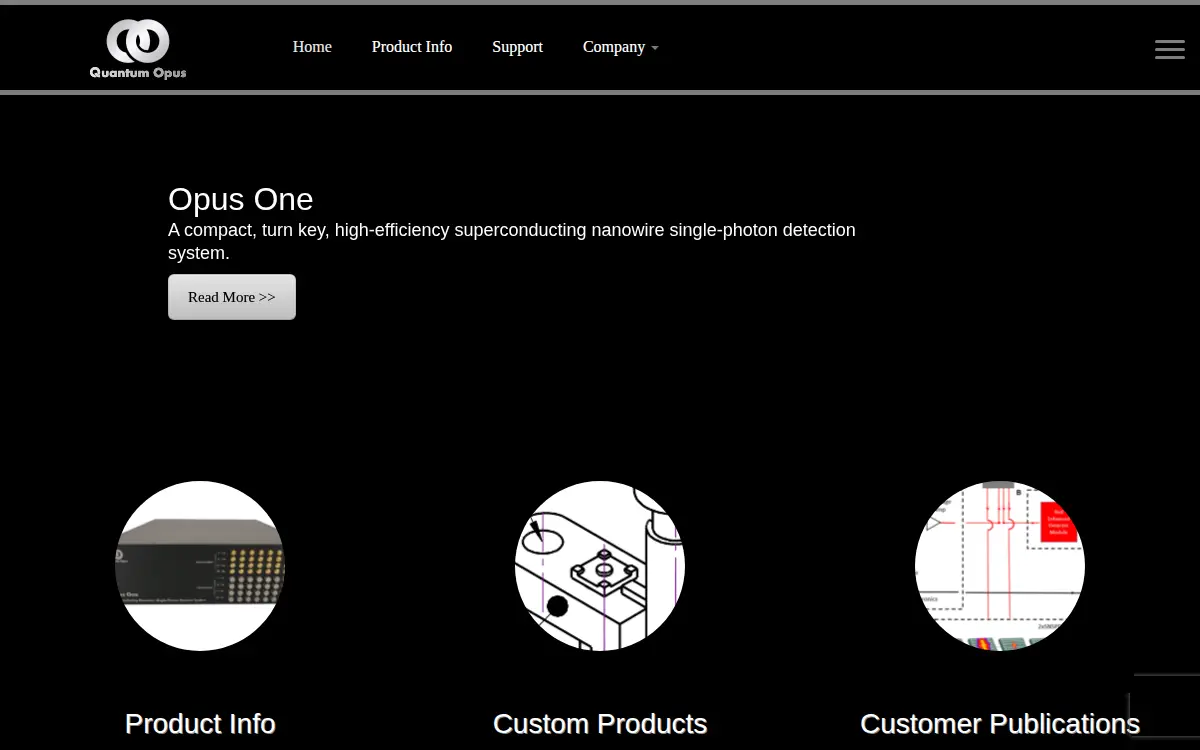Screen dimensions: 1200x750
Task: Open the hamburger menu icon
Action: [1169, 49]
